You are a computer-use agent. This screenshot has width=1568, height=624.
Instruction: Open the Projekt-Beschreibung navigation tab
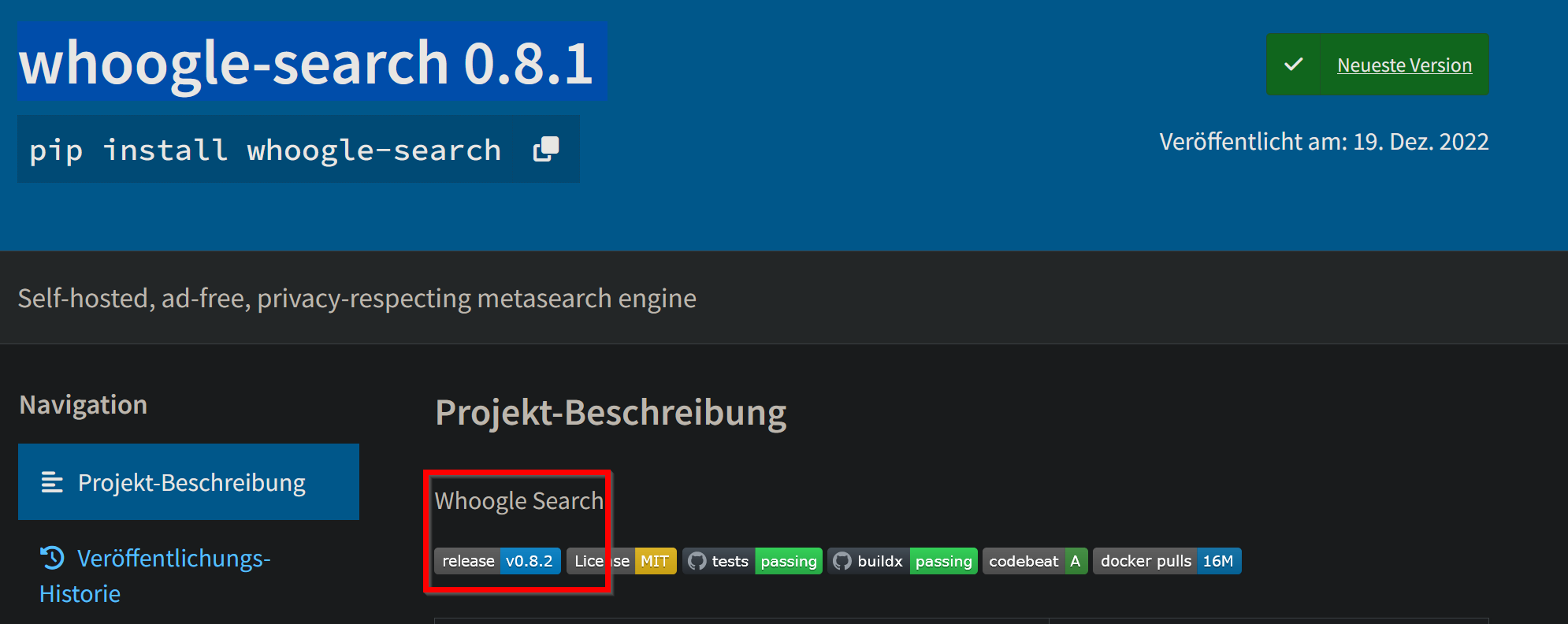[x=188, y=482]
